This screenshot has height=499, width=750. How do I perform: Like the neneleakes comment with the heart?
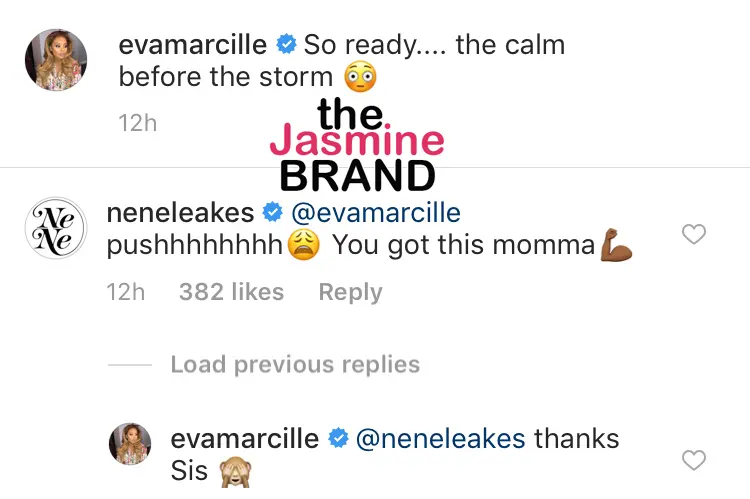693,234
